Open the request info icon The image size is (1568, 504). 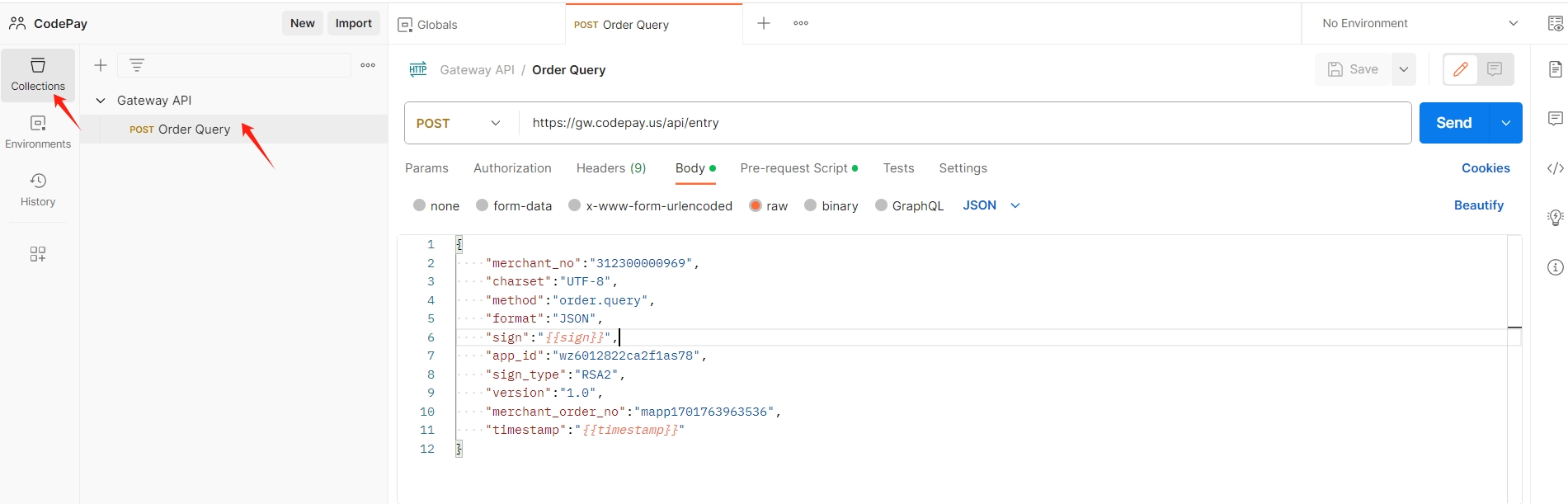(1556, 267)
